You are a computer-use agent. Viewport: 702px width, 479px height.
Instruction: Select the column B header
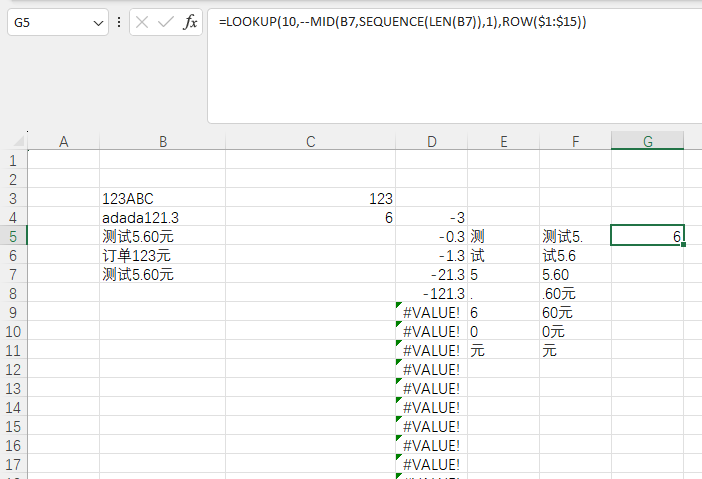click(x=163, y=141)
